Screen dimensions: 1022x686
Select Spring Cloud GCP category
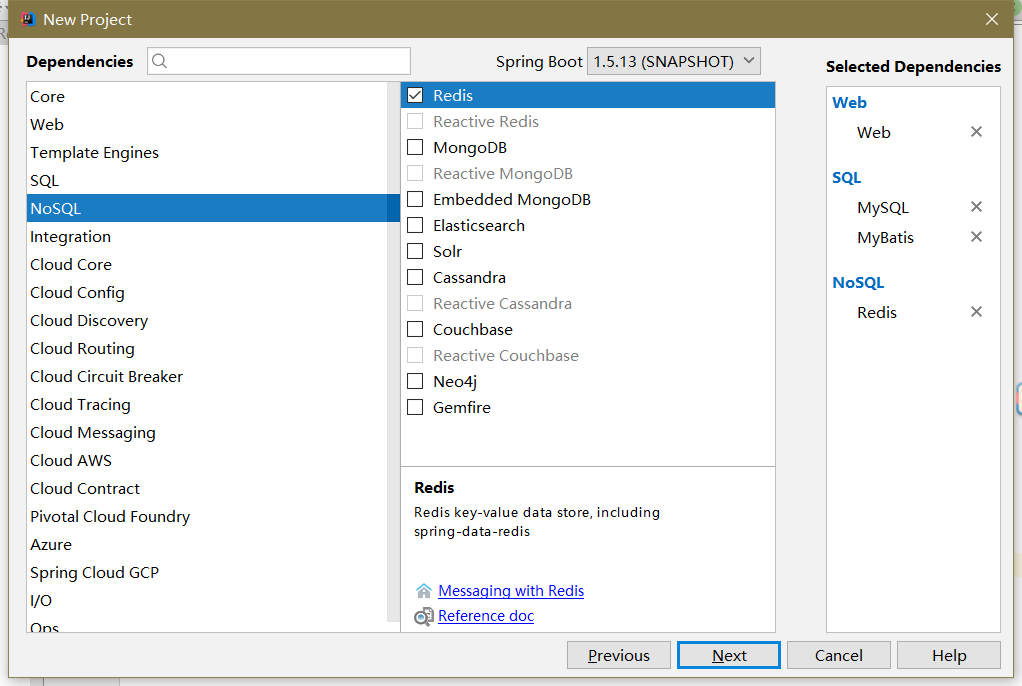click(x=207, y=573)
